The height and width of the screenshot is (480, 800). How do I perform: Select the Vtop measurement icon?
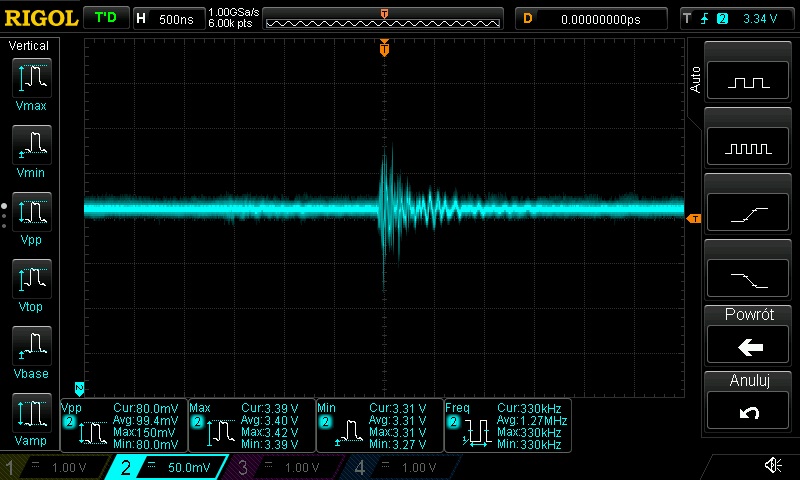tap(32, 279)
